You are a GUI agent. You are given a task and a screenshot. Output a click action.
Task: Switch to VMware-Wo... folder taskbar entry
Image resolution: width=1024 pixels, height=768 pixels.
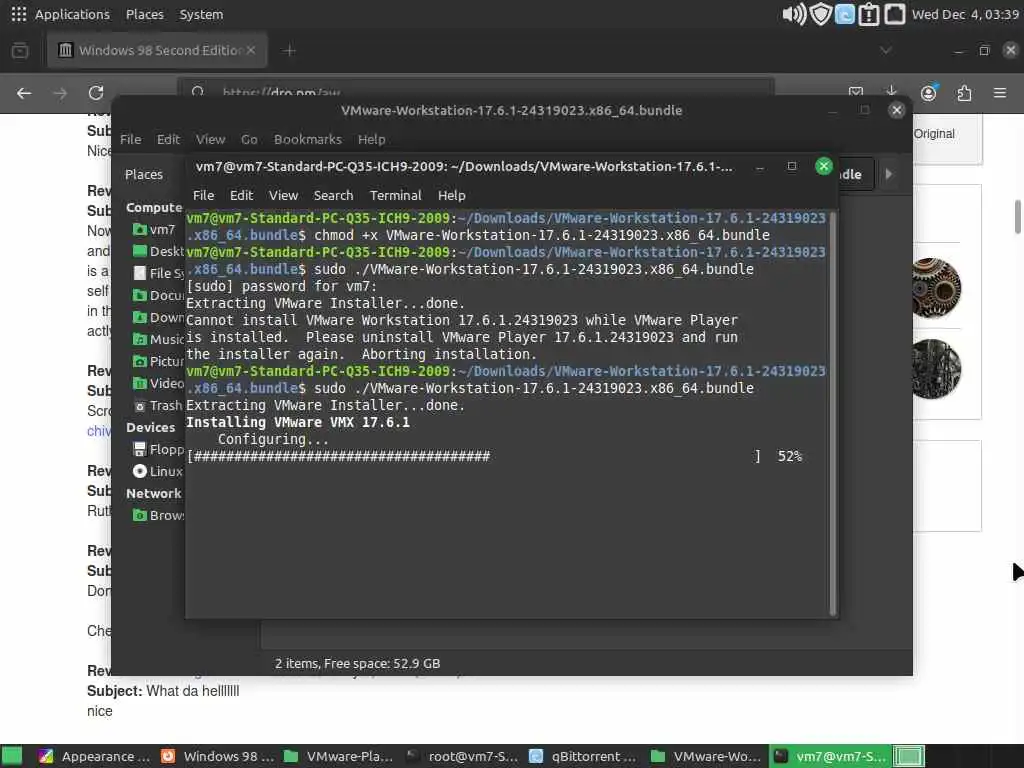tap(707, 756)
